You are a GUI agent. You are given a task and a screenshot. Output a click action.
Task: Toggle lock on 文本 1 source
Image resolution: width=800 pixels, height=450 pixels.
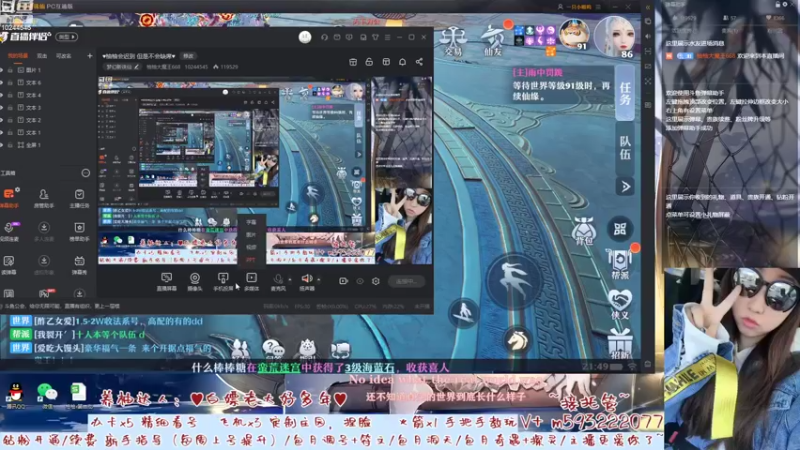10,132
